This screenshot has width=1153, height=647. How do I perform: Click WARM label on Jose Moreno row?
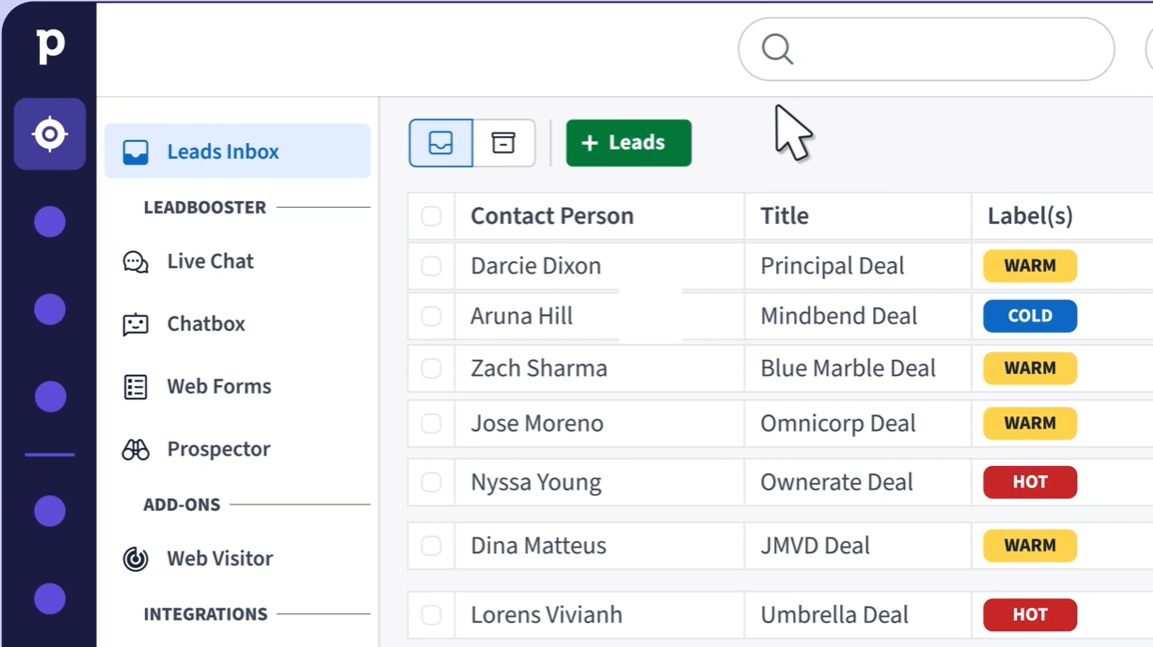[1030, 423]
